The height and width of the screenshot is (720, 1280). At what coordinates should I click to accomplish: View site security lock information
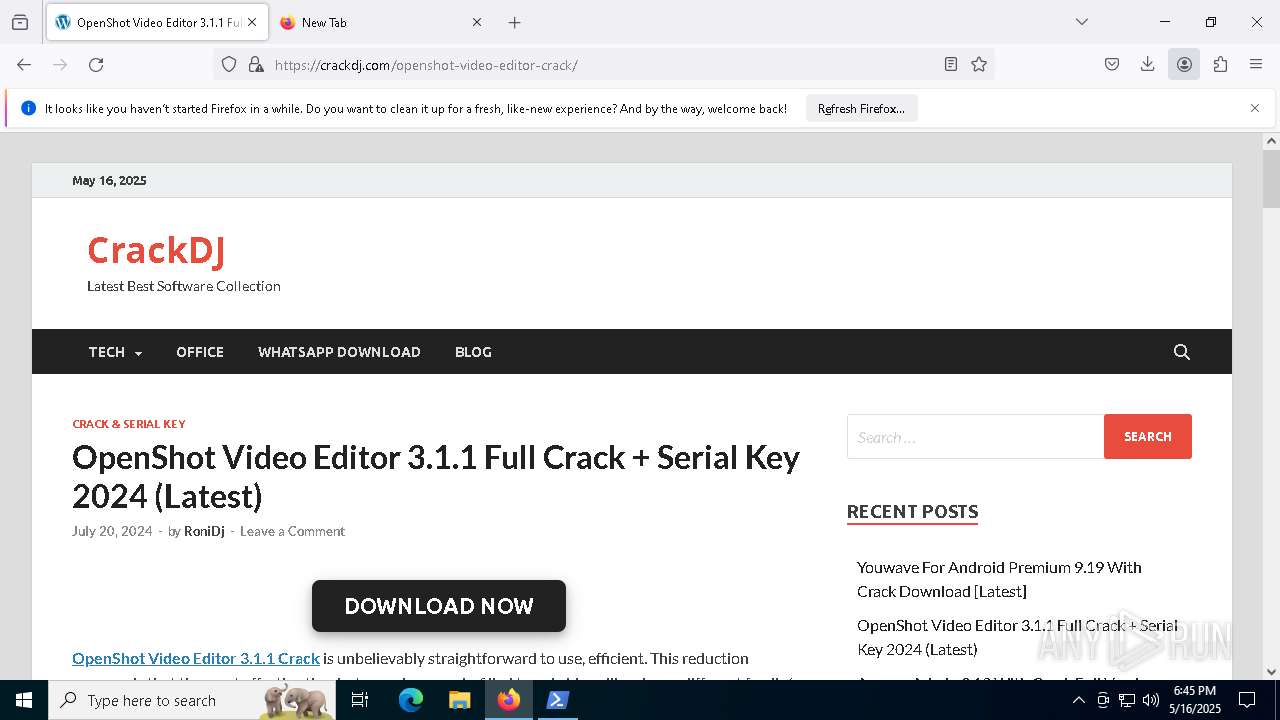pos(256,65)
